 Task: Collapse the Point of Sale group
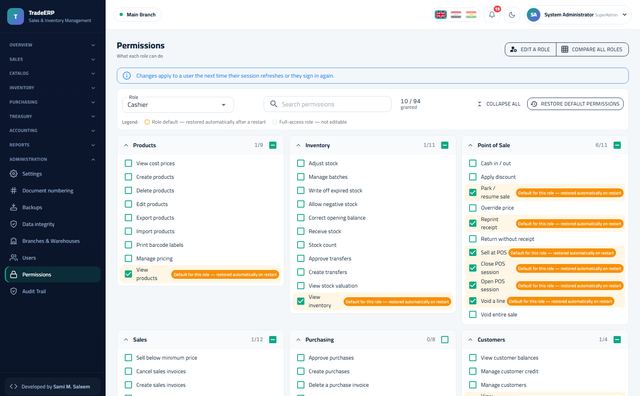[x=470, y=145]
